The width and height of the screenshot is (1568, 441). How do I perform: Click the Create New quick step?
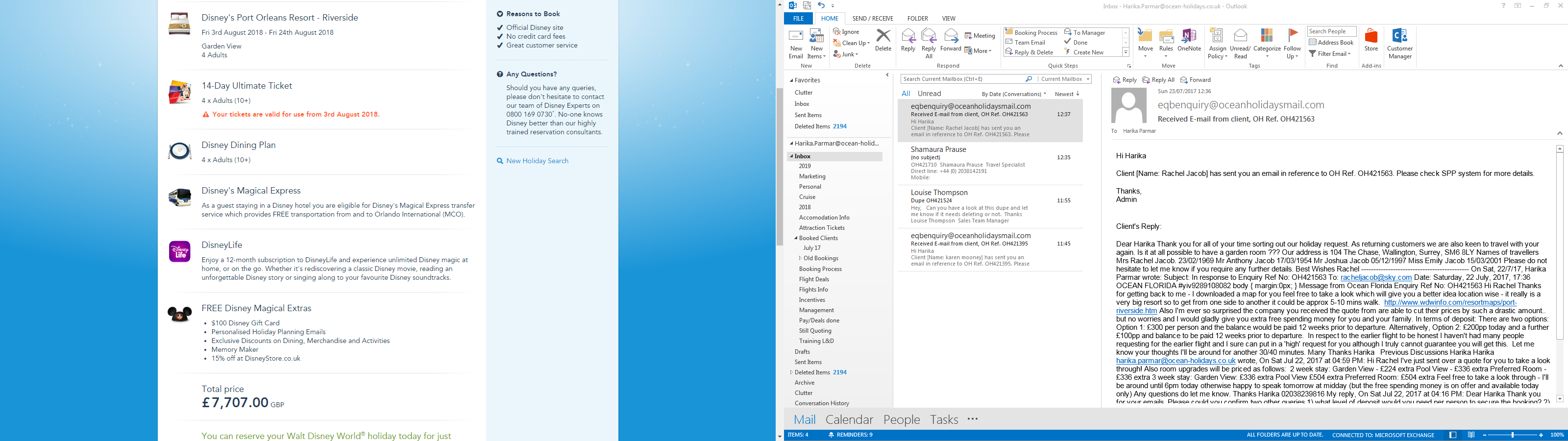(1083, 52)
